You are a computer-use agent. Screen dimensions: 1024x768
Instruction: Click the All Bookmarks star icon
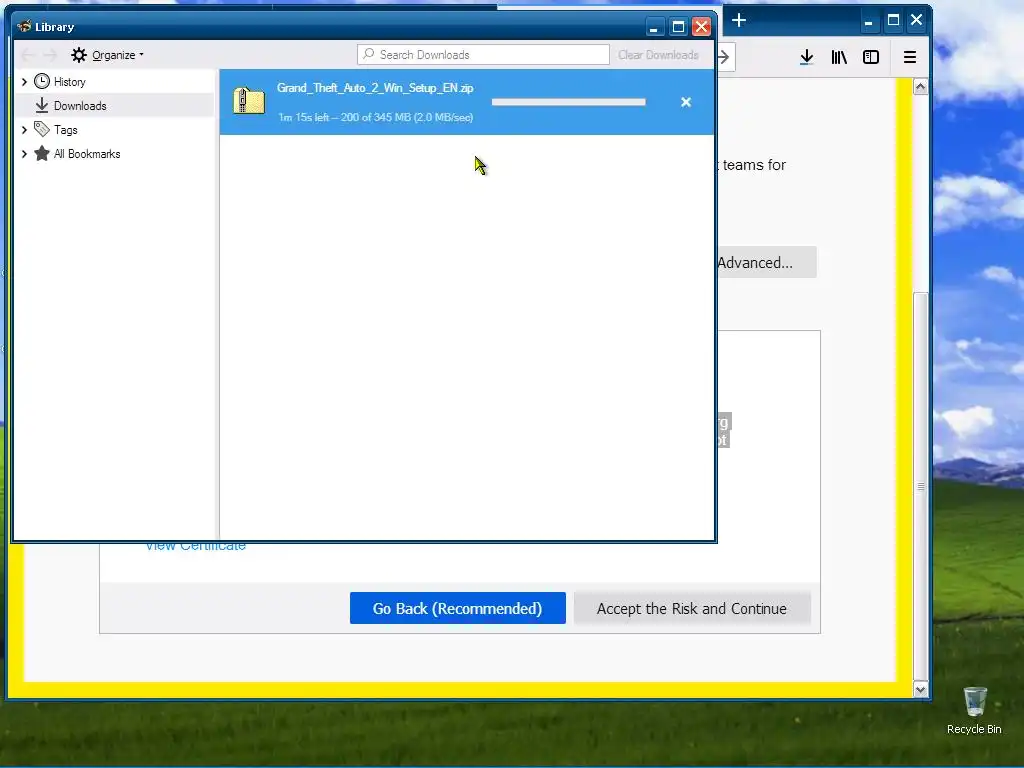[42, 153]
